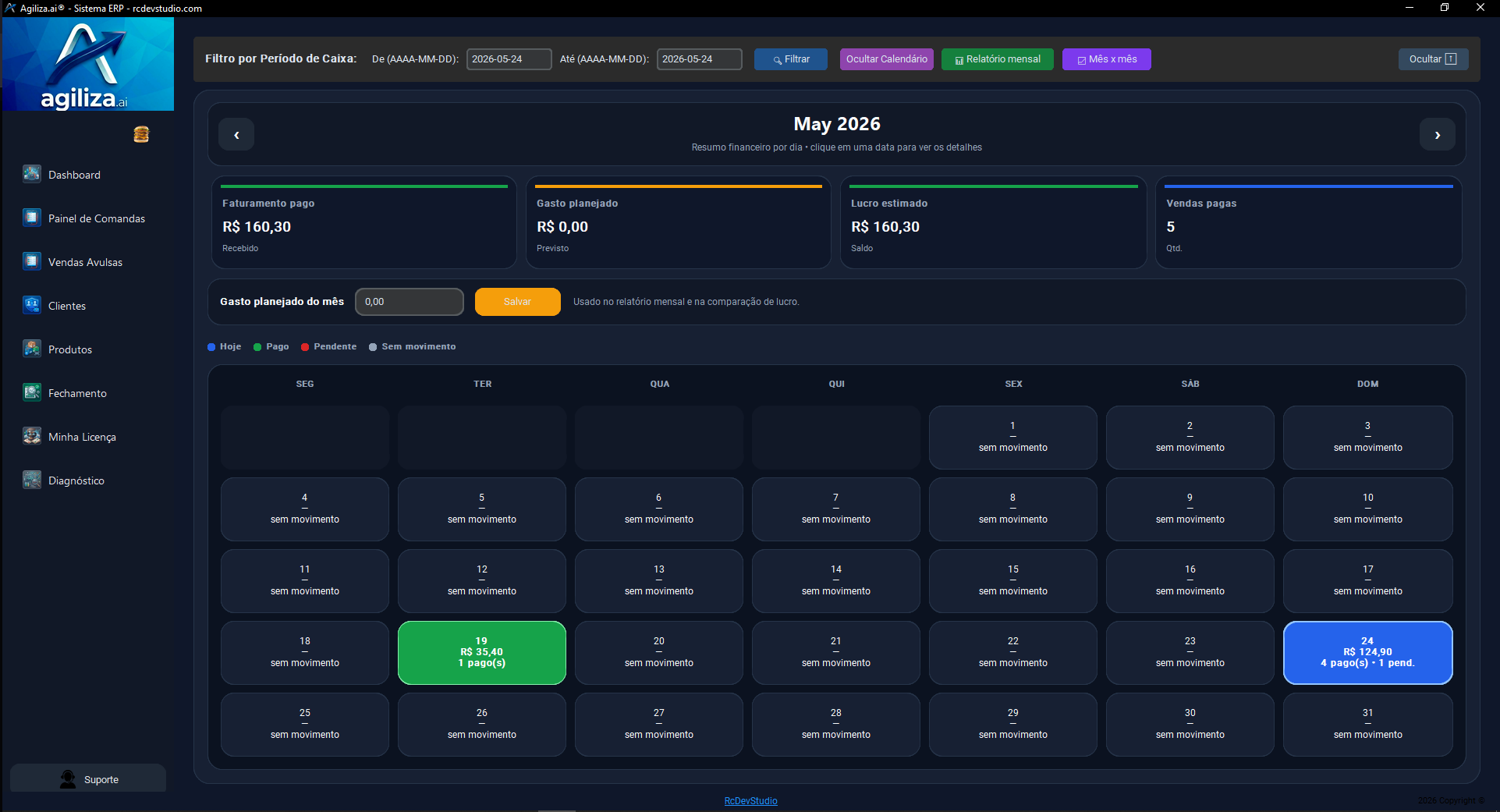Click the Lucro estimado card
This screenshot has width=1500, height=812.
click(x=994, y=223)
